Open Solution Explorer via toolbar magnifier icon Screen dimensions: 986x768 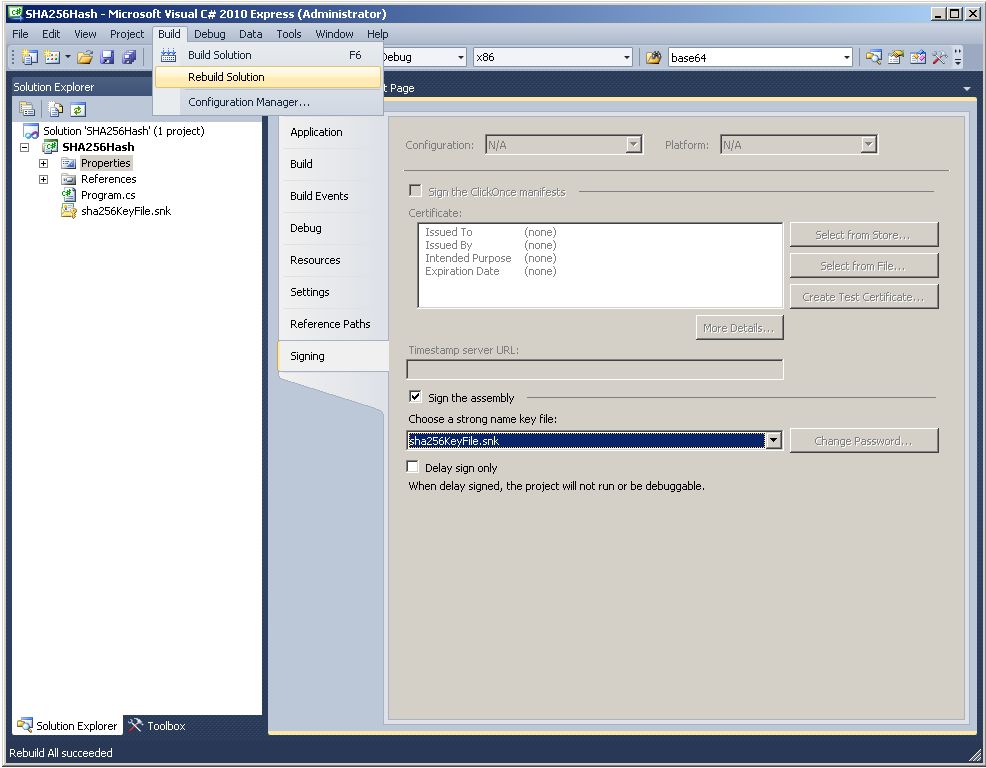(873, 57)
